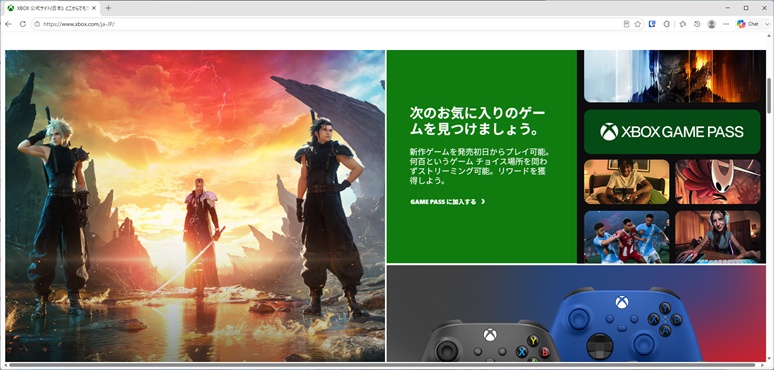Screen dimensions: 774x370
Task: Open browser History icon
Action: (x=697, y=24)
